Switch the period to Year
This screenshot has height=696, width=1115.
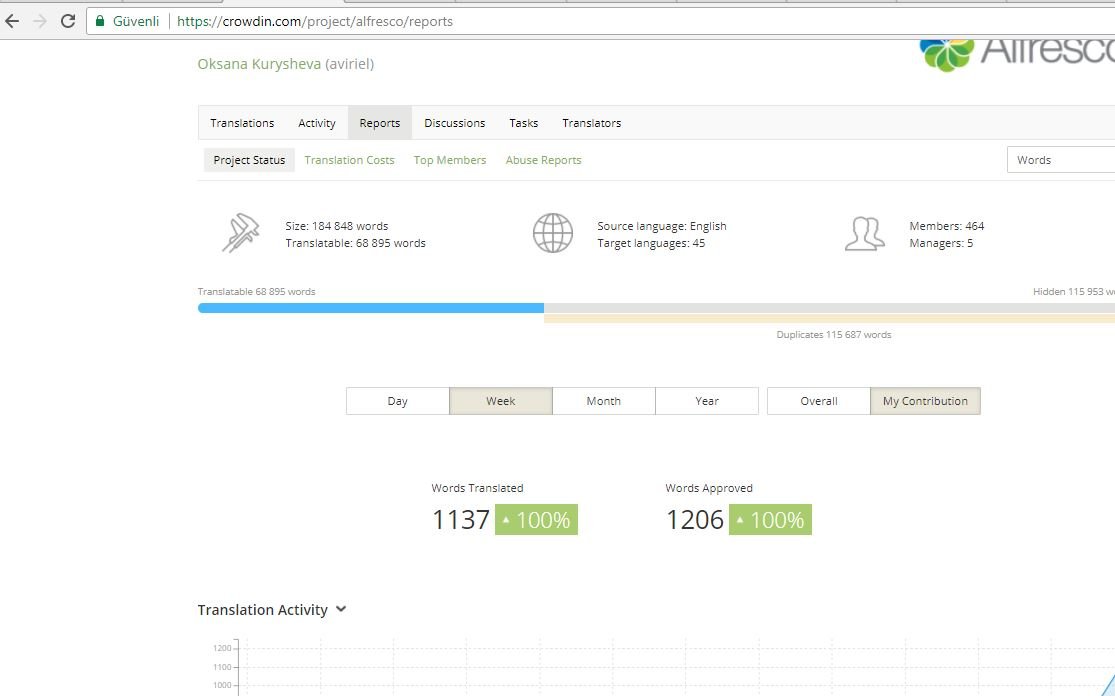(707, 401)
